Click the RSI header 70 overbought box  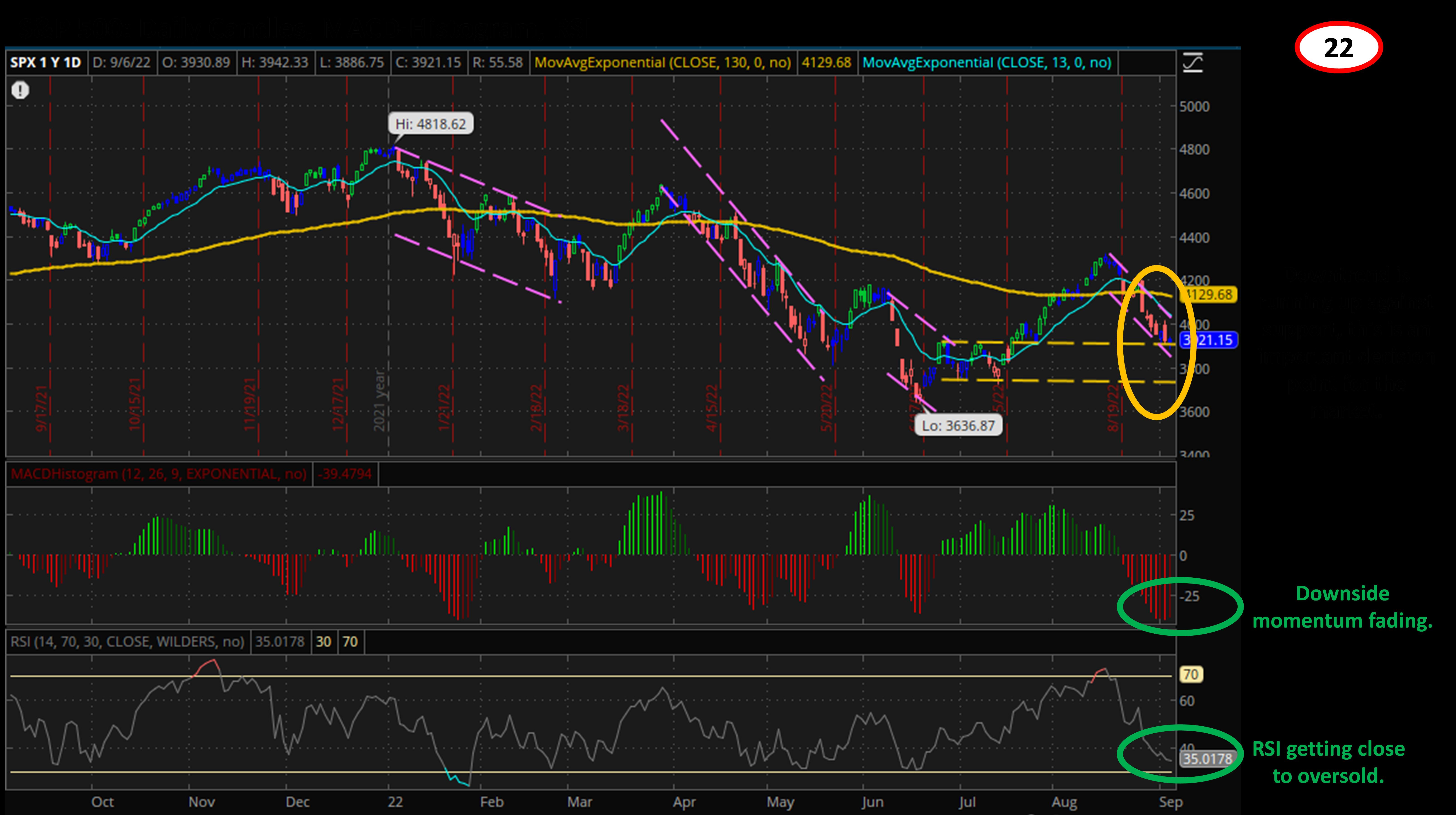351,642
